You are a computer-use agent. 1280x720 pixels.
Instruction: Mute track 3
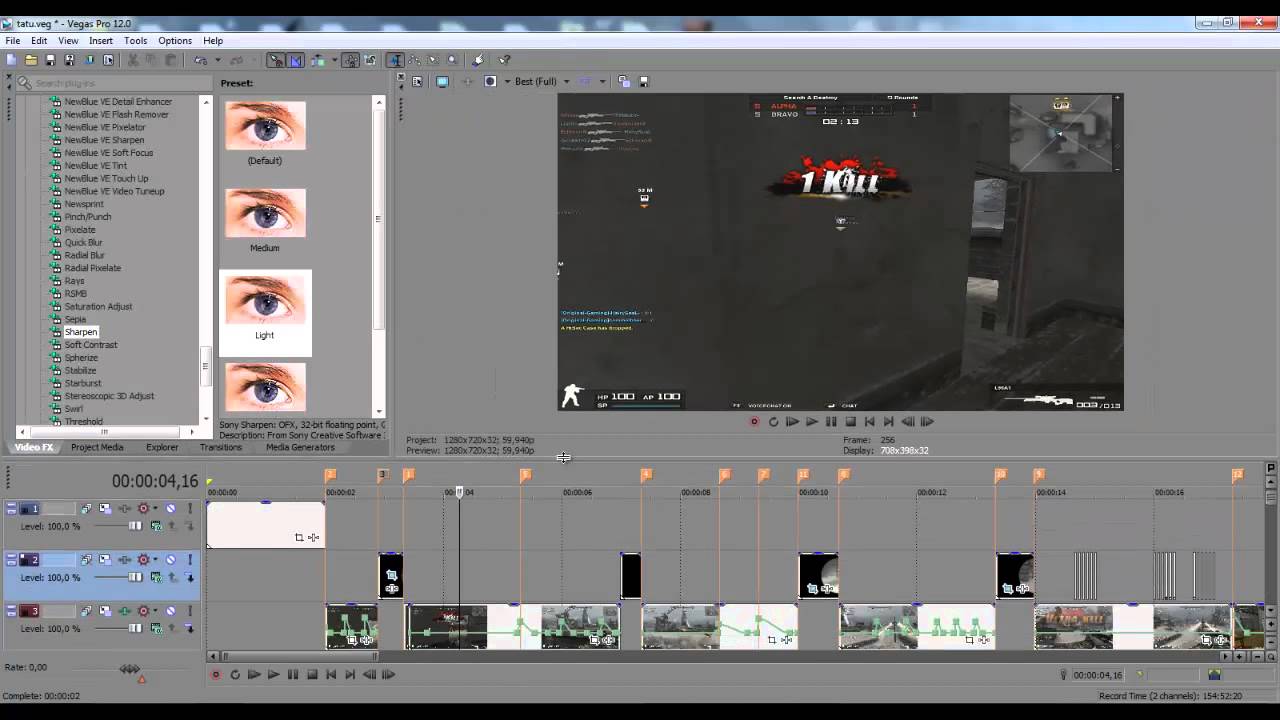click(x=171, y=611)
